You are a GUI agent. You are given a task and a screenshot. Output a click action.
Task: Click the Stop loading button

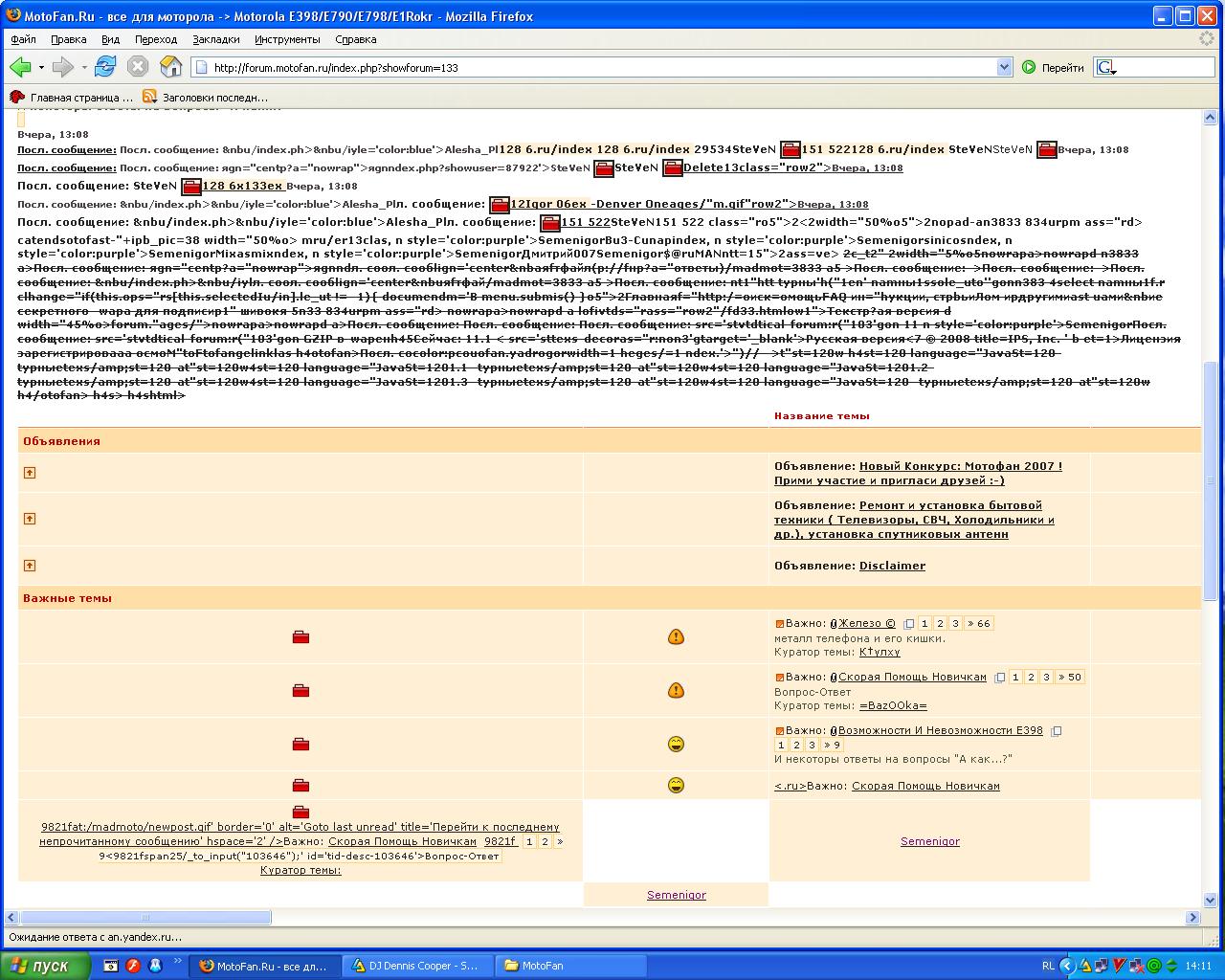138,66
